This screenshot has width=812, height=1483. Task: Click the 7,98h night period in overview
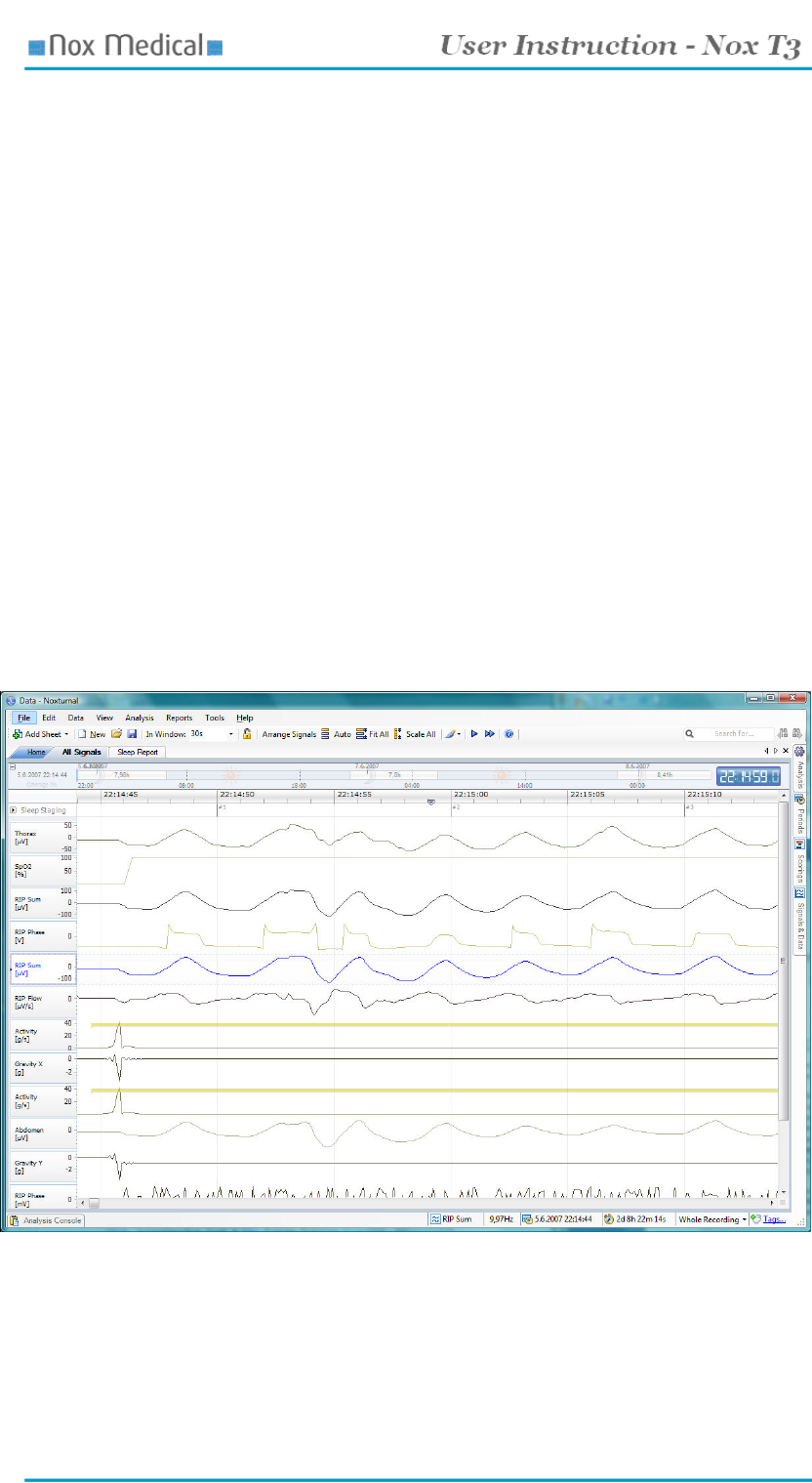click(122, 774)
